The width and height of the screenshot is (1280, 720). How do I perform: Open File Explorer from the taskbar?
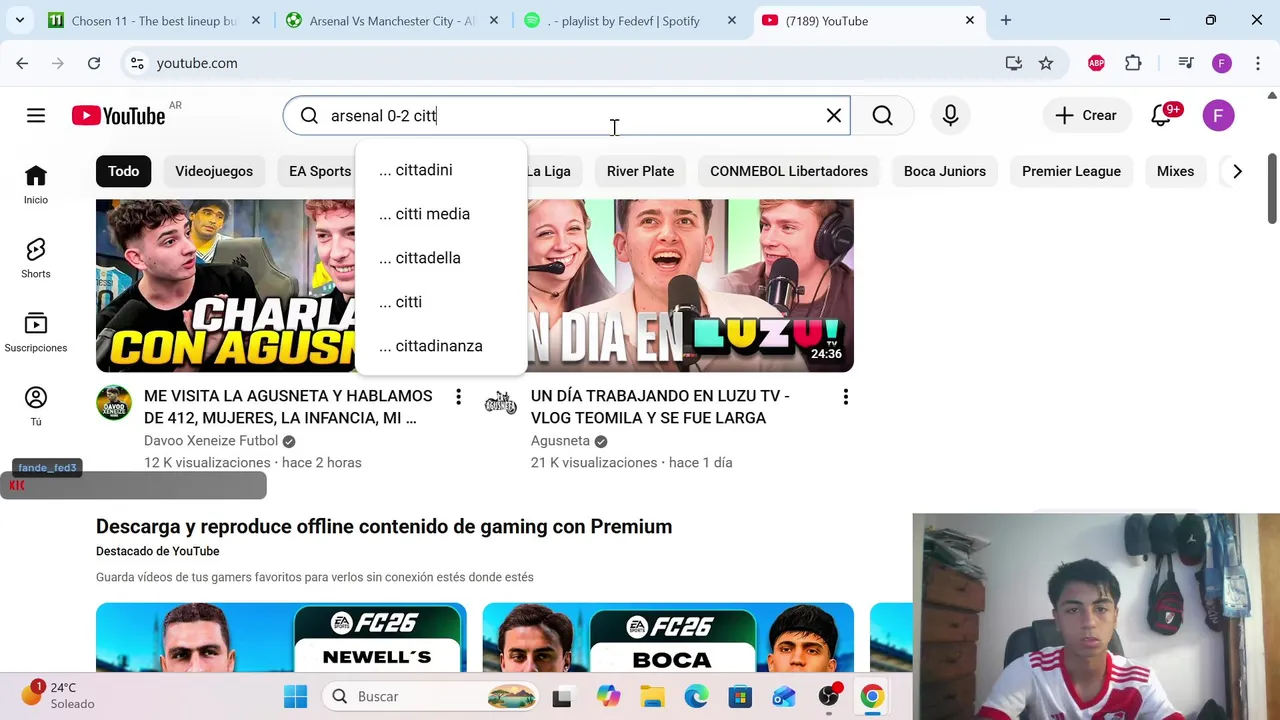[x=652, y=696]
